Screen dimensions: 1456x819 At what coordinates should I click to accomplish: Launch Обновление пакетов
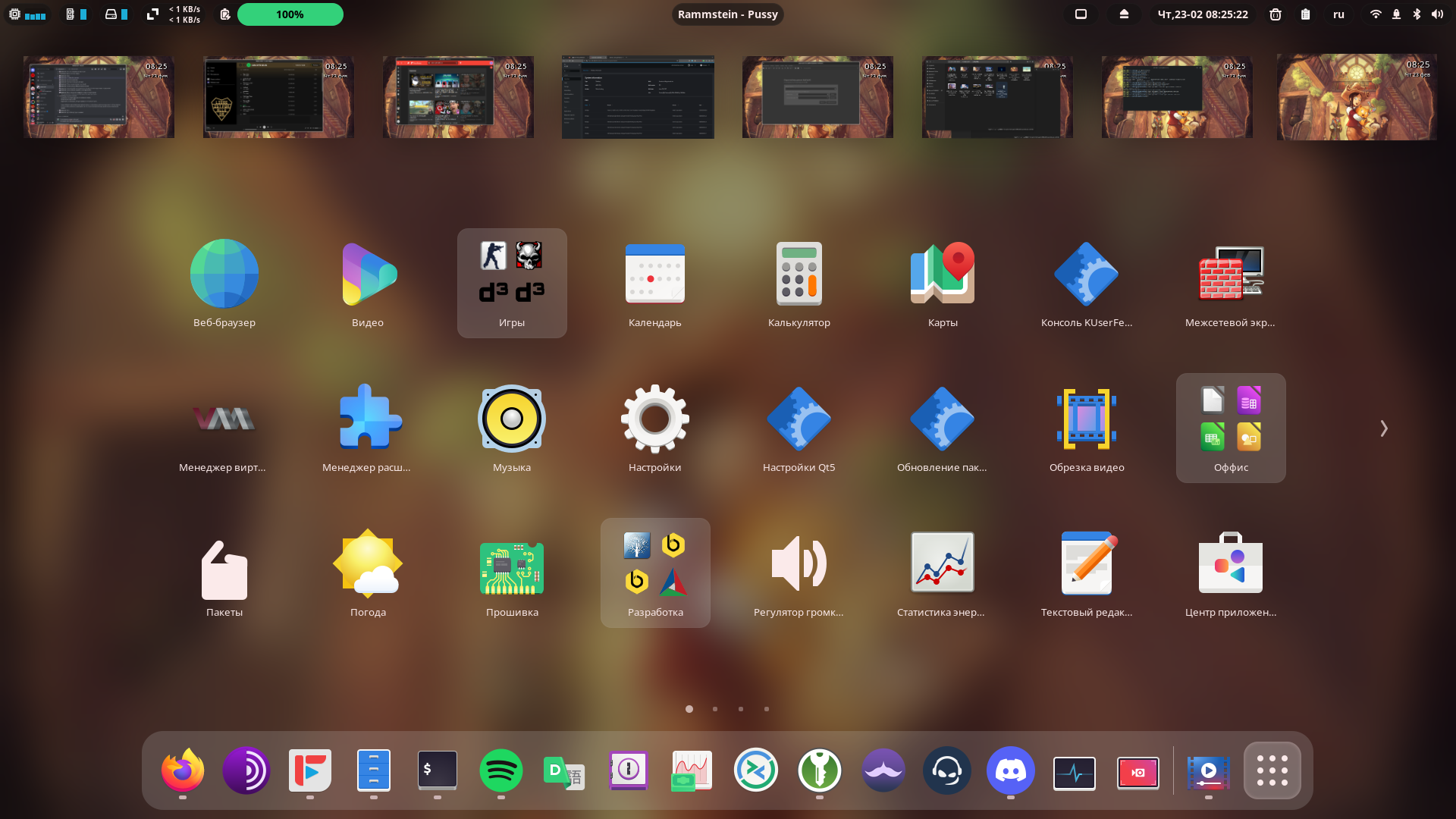[943, 428]
